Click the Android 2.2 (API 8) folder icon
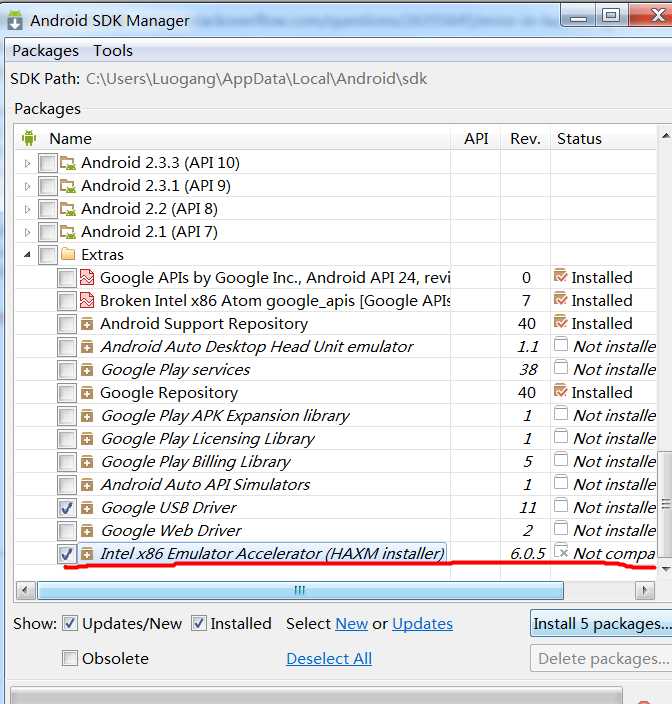Screen dimensions: 672x704 68,209
